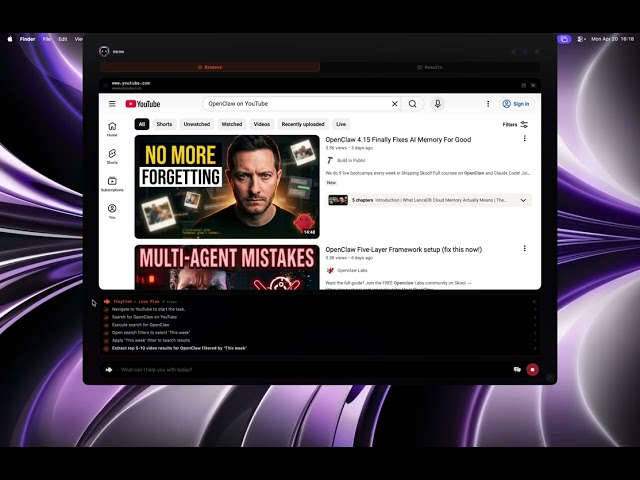The image size is (640, 480).
Task: Select the Live filter chip
Action: (341, 124)
